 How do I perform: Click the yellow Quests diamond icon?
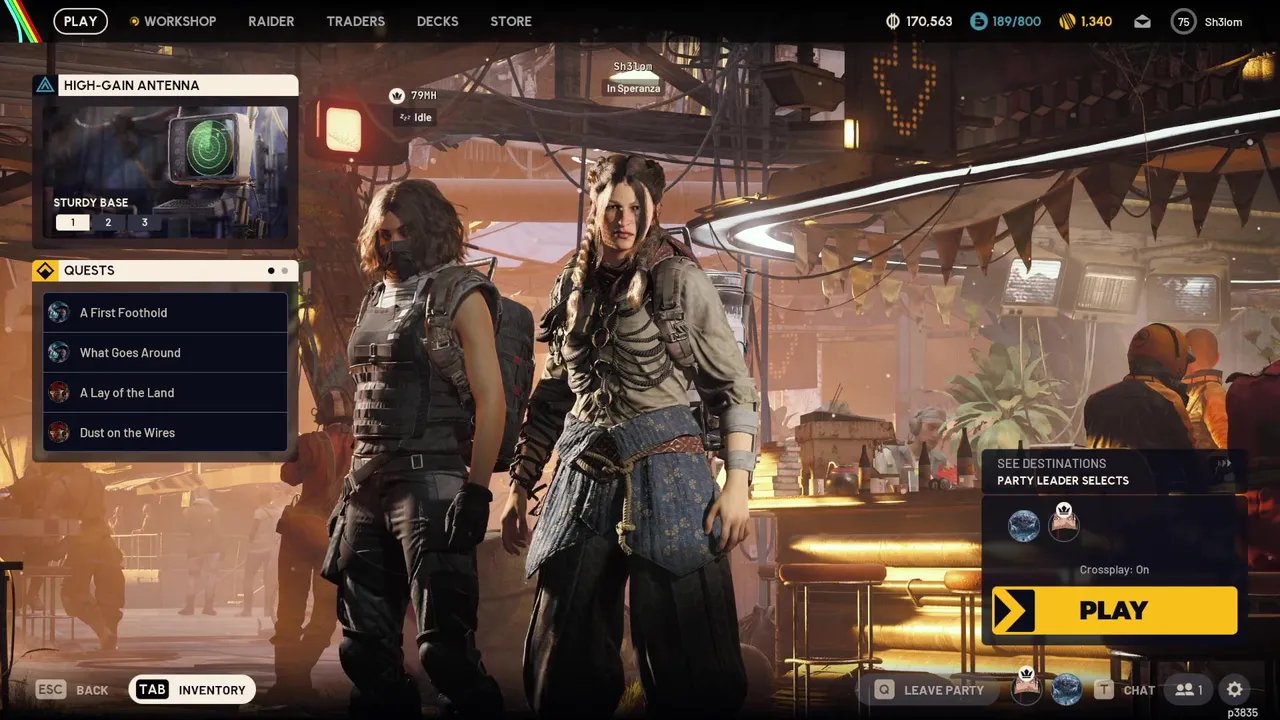tap(45, 270)
